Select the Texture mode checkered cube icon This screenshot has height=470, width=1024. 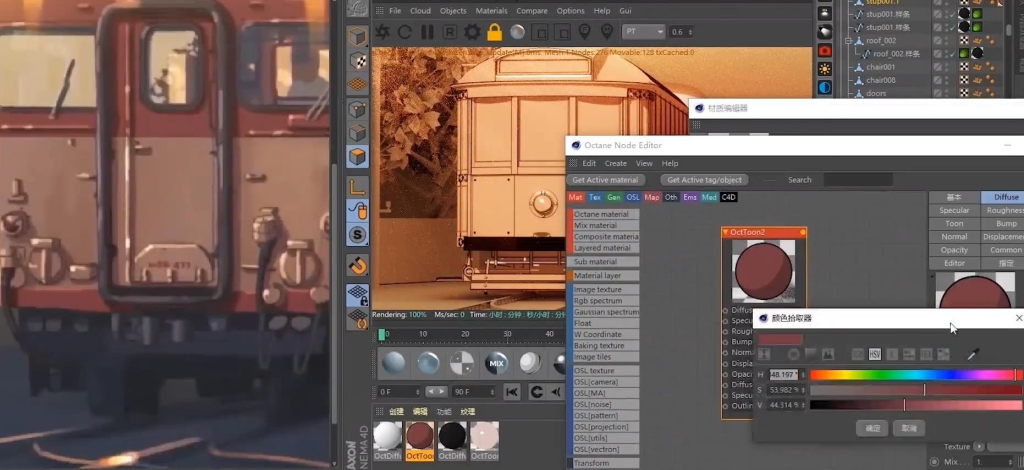coord(357,61)
